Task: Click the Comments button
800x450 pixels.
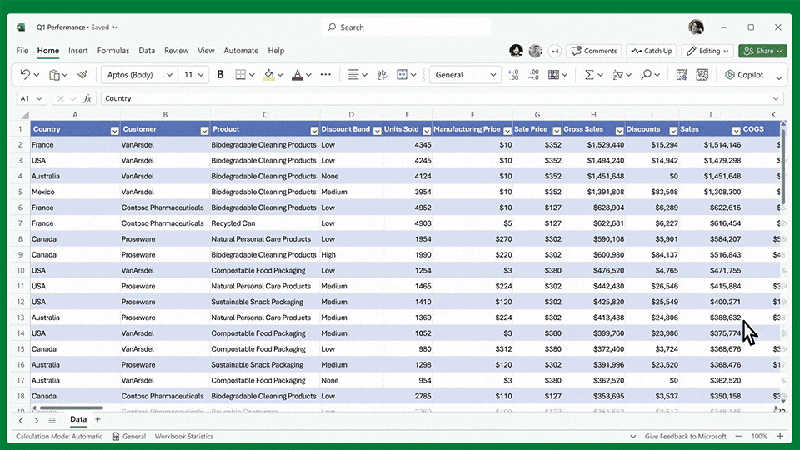Action: click(x=595, y=50)
